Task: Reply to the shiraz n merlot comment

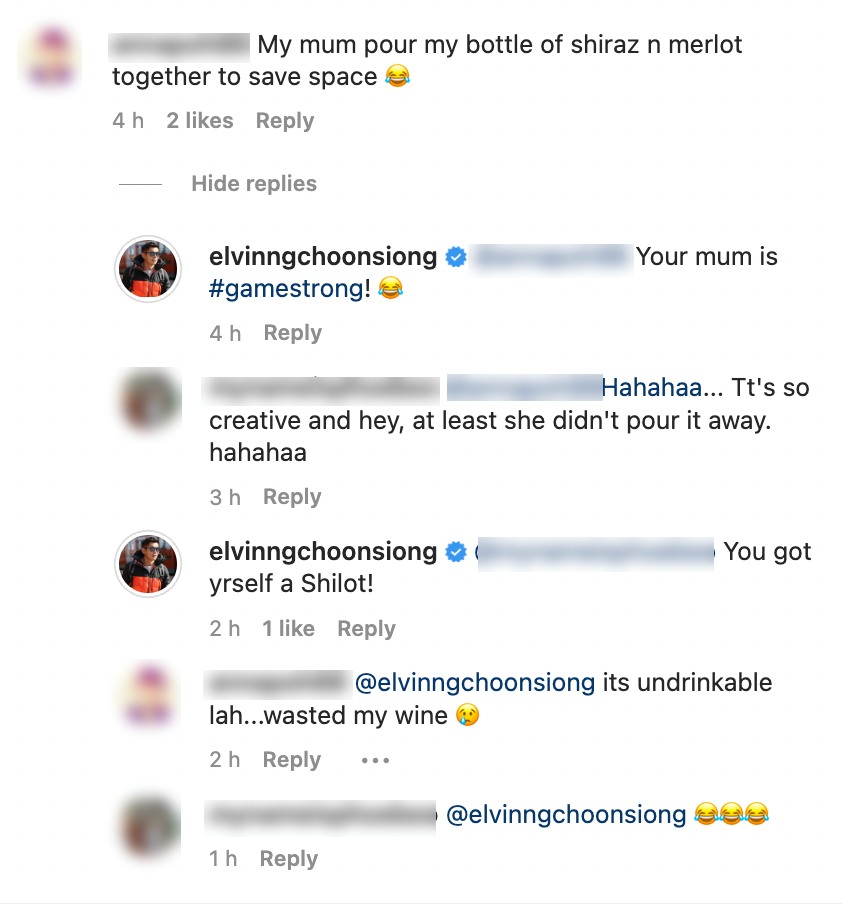Action: [285, 121]
